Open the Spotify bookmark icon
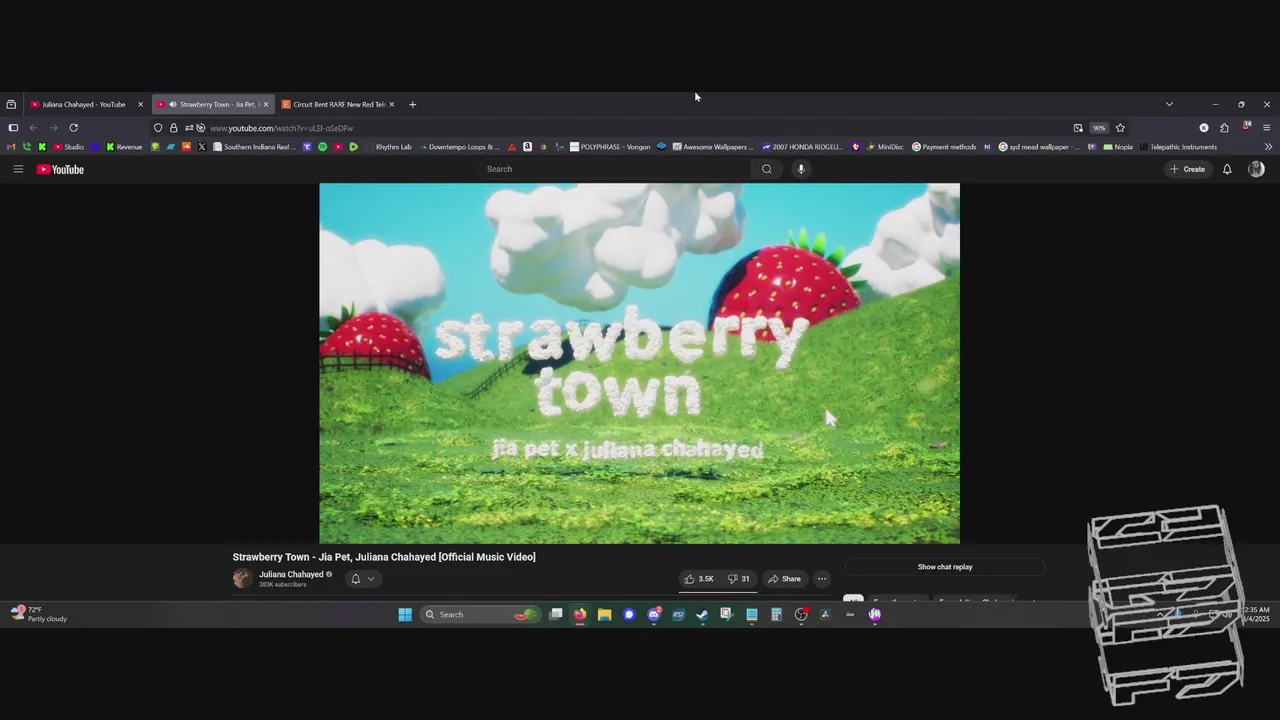Screen dimensions: 1280x720 322,147
